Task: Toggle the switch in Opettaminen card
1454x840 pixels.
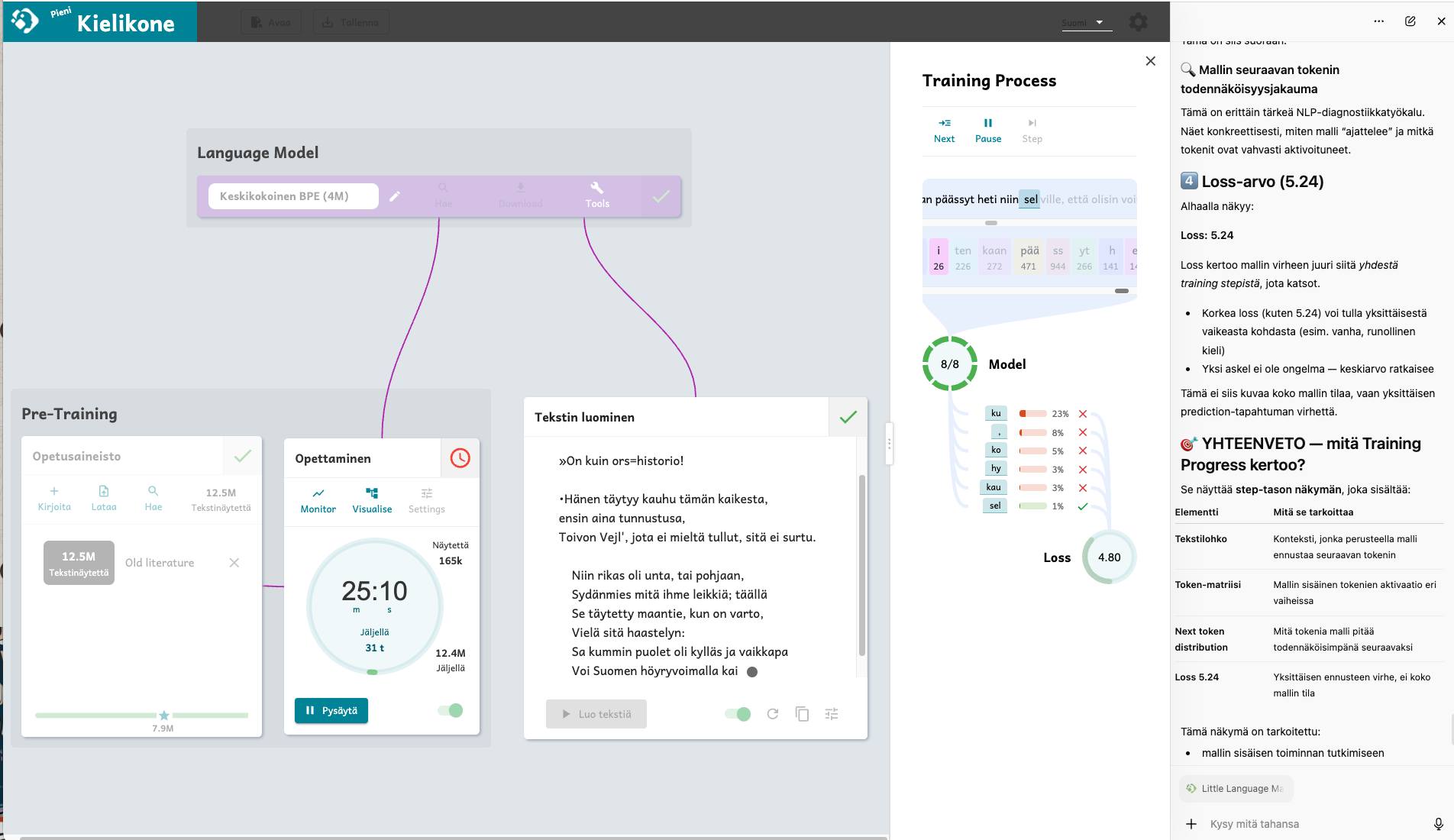Action: (451, 711)
